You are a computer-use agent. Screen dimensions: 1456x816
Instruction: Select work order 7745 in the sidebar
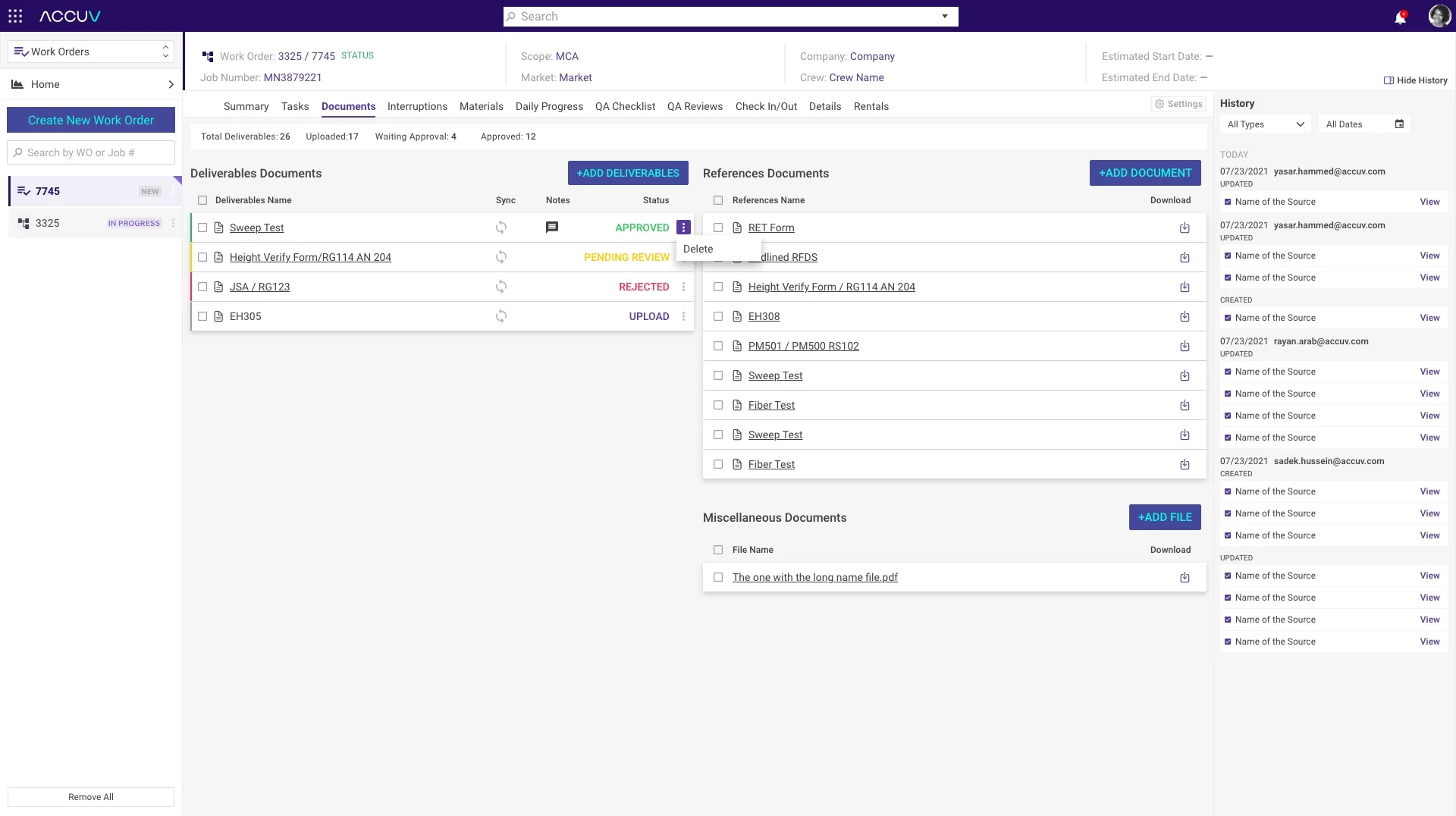95,191
